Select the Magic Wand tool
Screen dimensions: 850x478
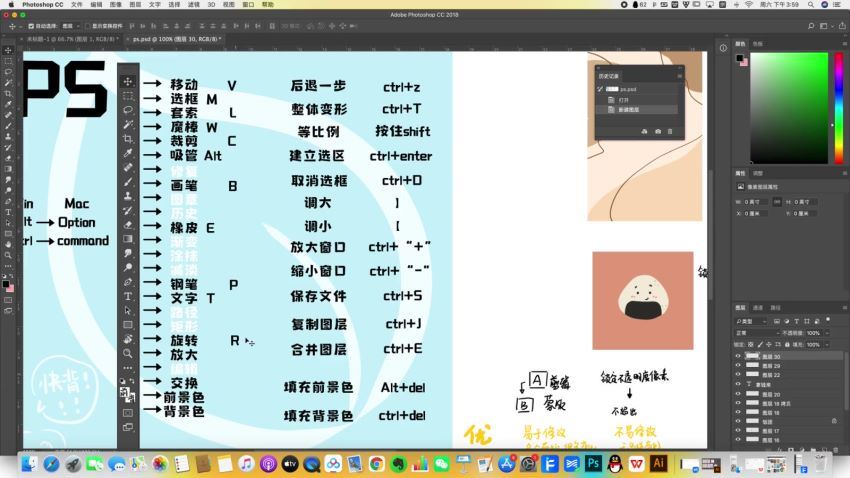tap(8, 82)
